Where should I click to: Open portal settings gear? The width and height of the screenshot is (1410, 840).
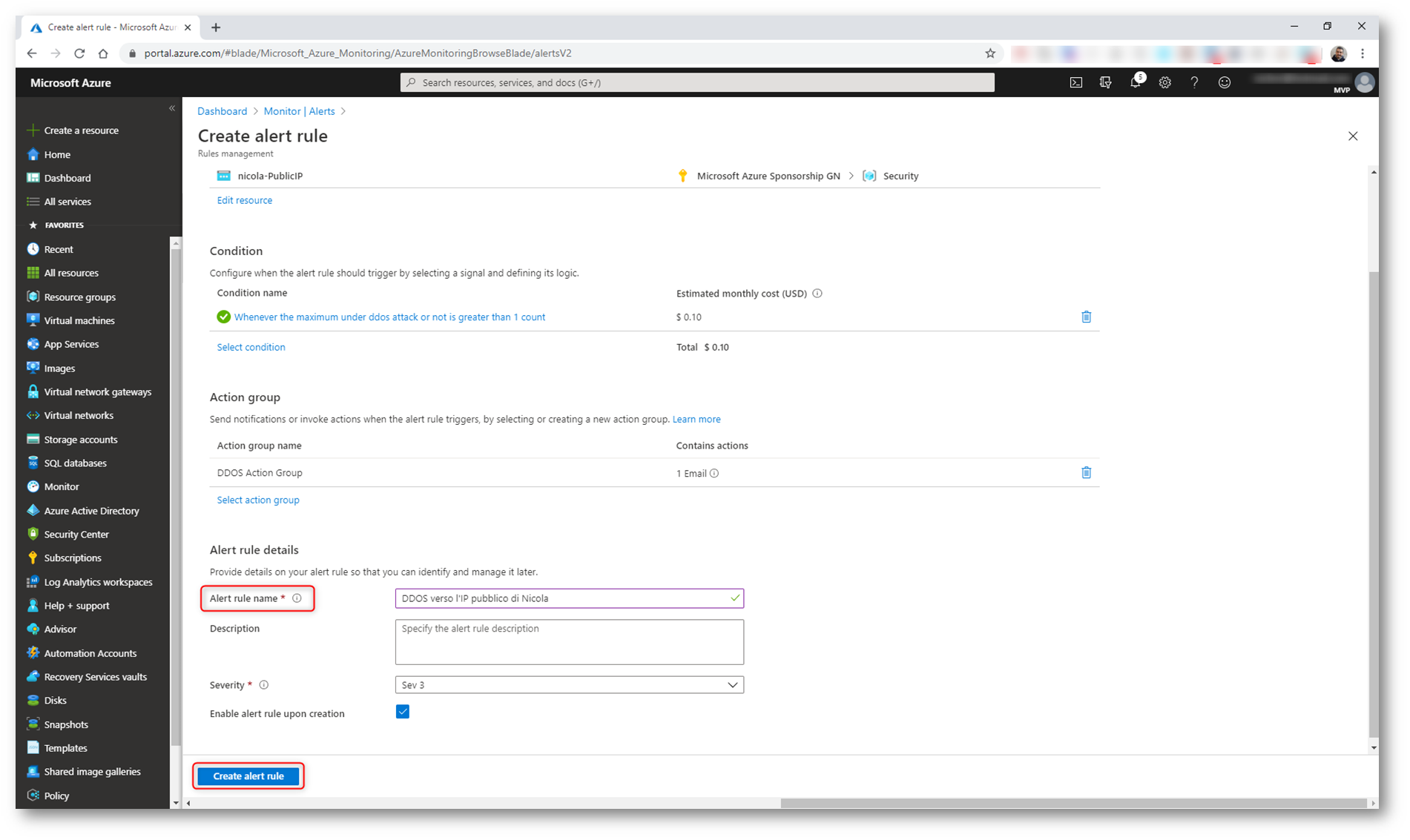pos(1165,82)
